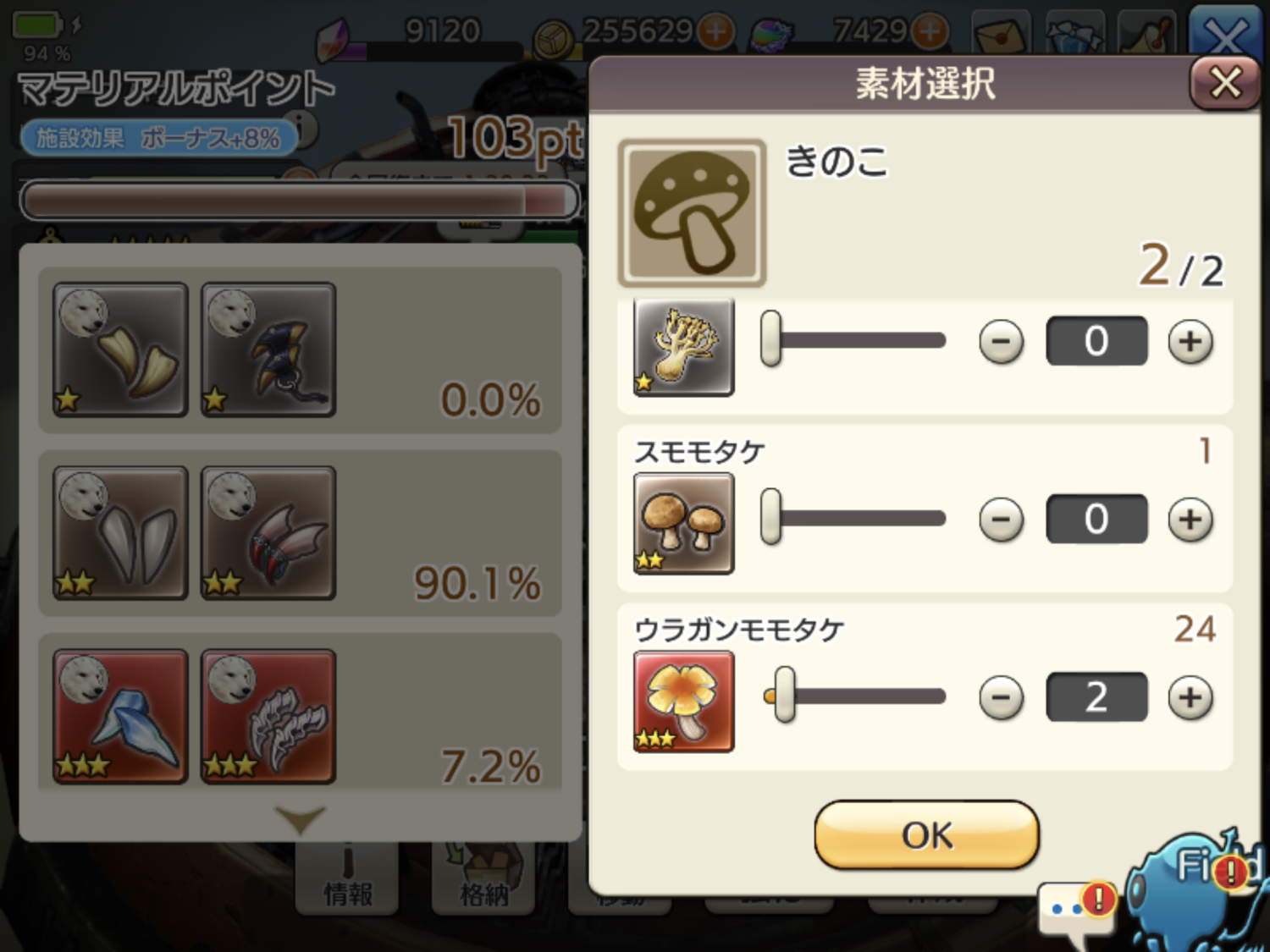Confirm material selection with OK button
The image size is (1270, 952).
(x=927, y=835)
